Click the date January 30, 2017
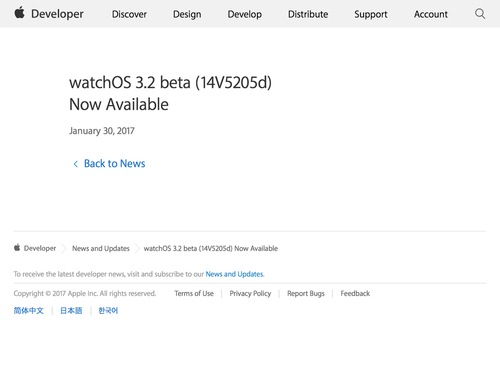 click(x=102, y=131)
